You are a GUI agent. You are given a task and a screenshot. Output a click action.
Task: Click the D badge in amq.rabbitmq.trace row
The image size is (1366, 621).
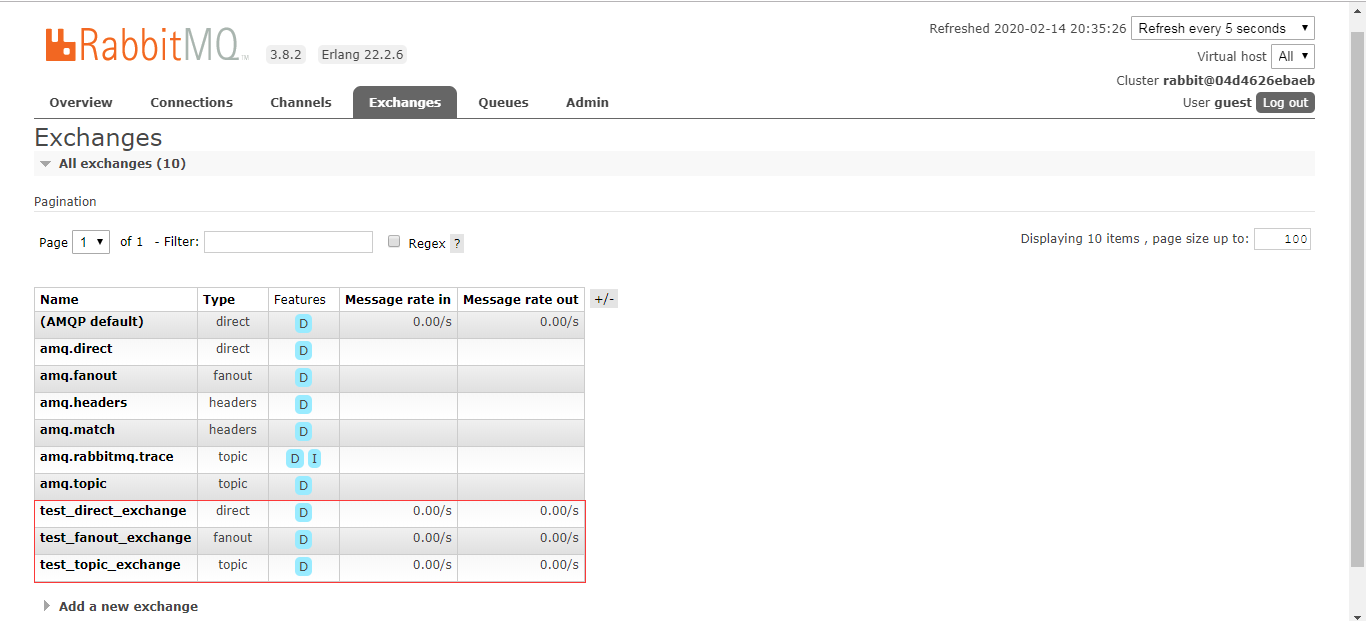click(294, 459)
